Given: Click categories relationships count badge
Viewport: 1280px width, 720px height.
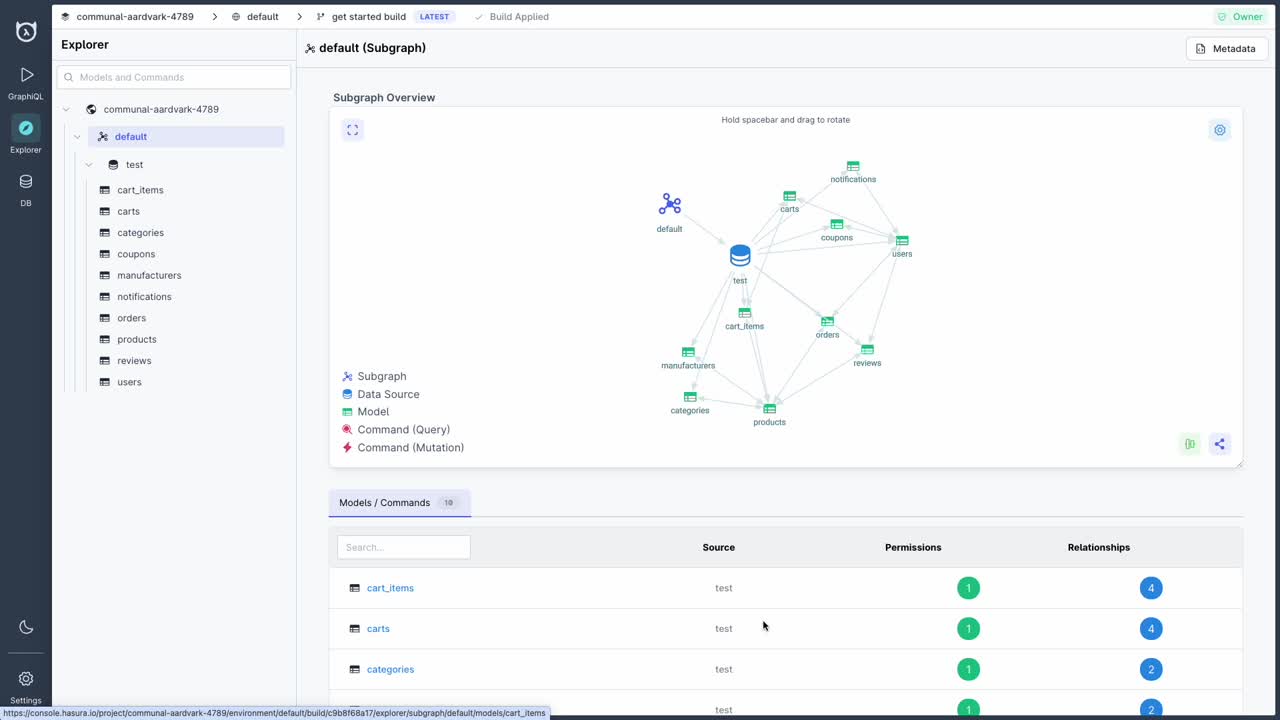Looking at the screenshot, I should pos(1151,670).
